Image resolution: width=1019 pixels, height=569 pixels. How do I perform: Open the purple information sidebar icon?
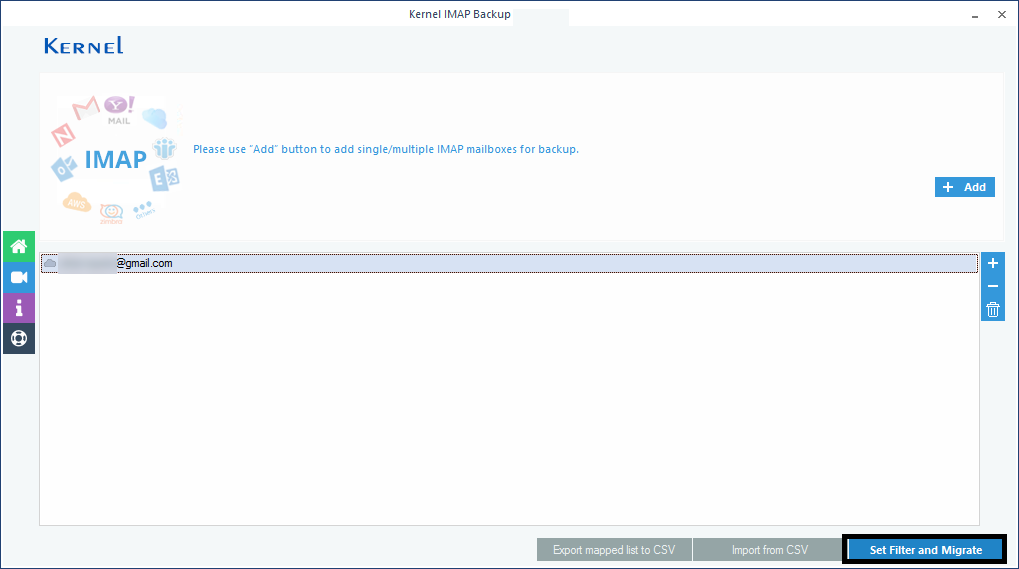[x=19, y=308]
